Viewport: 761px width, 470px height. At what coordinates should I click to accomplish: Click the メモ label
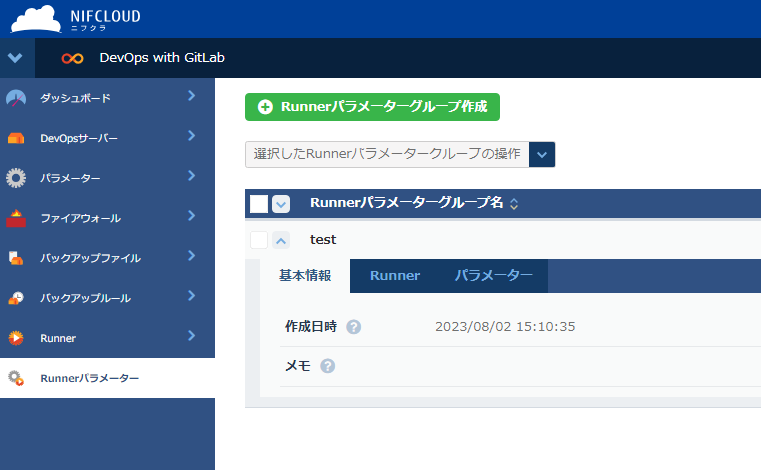pyautogui.click(x=298, y=366)
